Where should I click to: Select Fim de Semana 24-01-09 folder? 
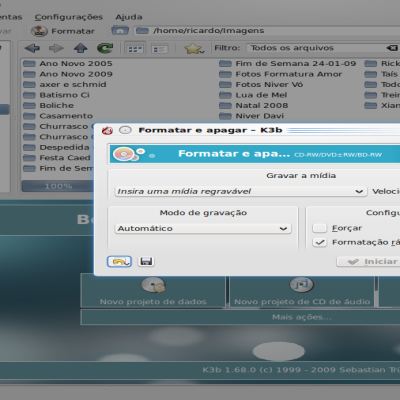pos(288,63)
